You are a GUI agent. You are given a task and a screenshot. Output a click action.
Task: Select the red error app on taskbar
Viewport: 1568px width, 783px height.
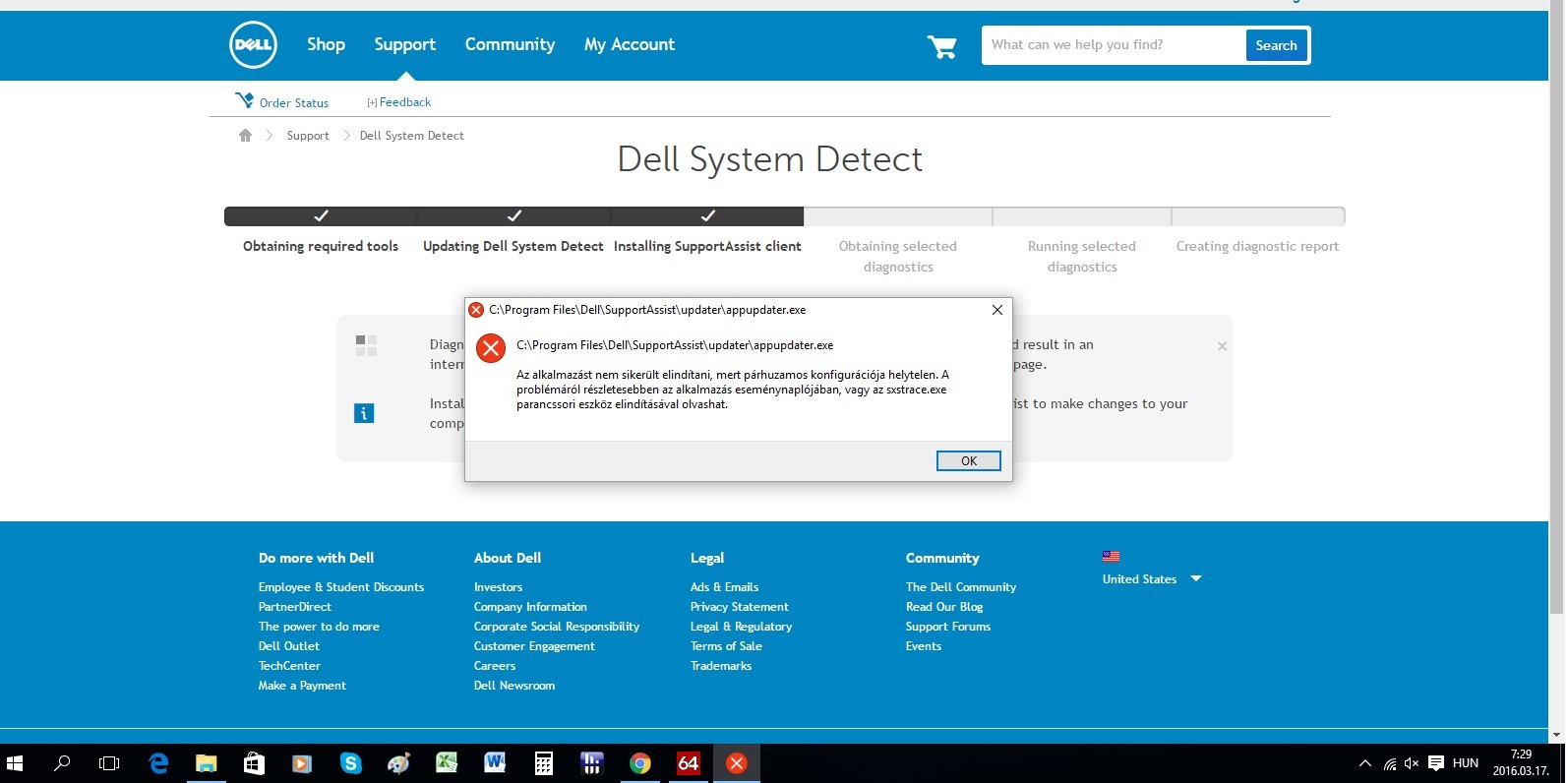coord(737,763)
